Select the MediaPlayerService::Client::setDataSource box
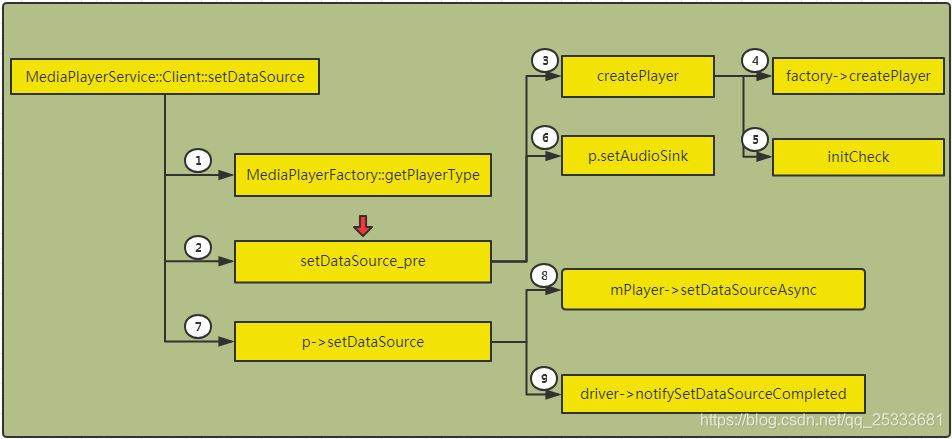Image resolution: width=952 pixels, height=439 pixels. click(165, 77)
